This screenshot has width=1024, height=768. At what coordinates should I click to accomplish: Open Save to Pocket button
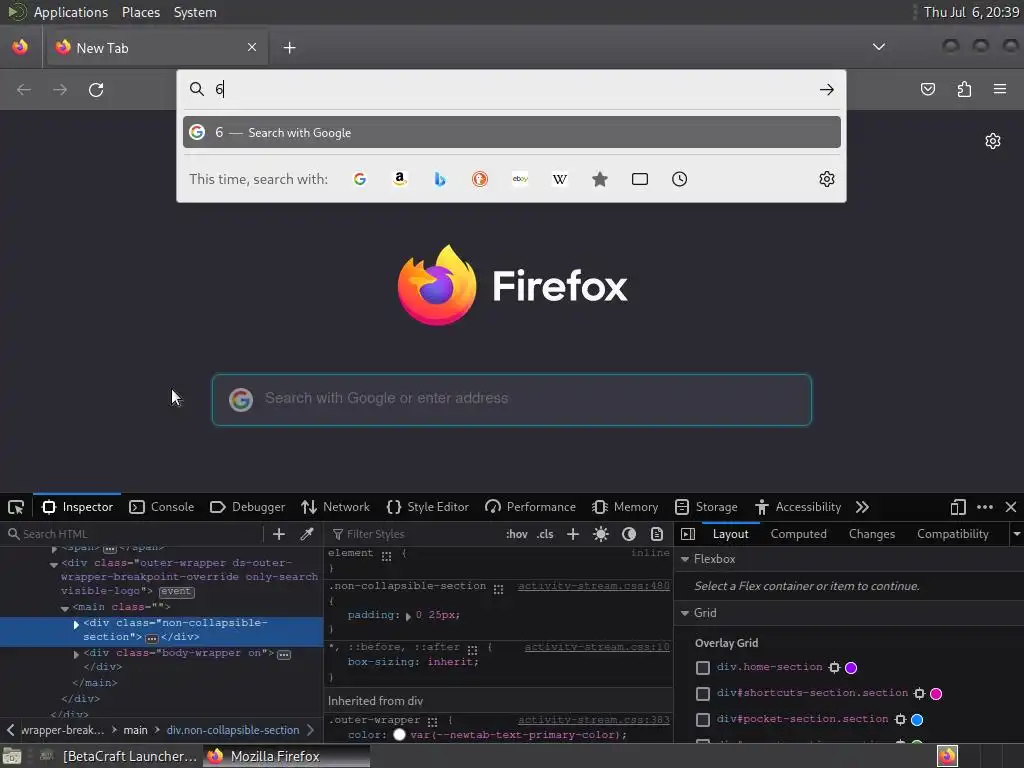click(927, 89)
